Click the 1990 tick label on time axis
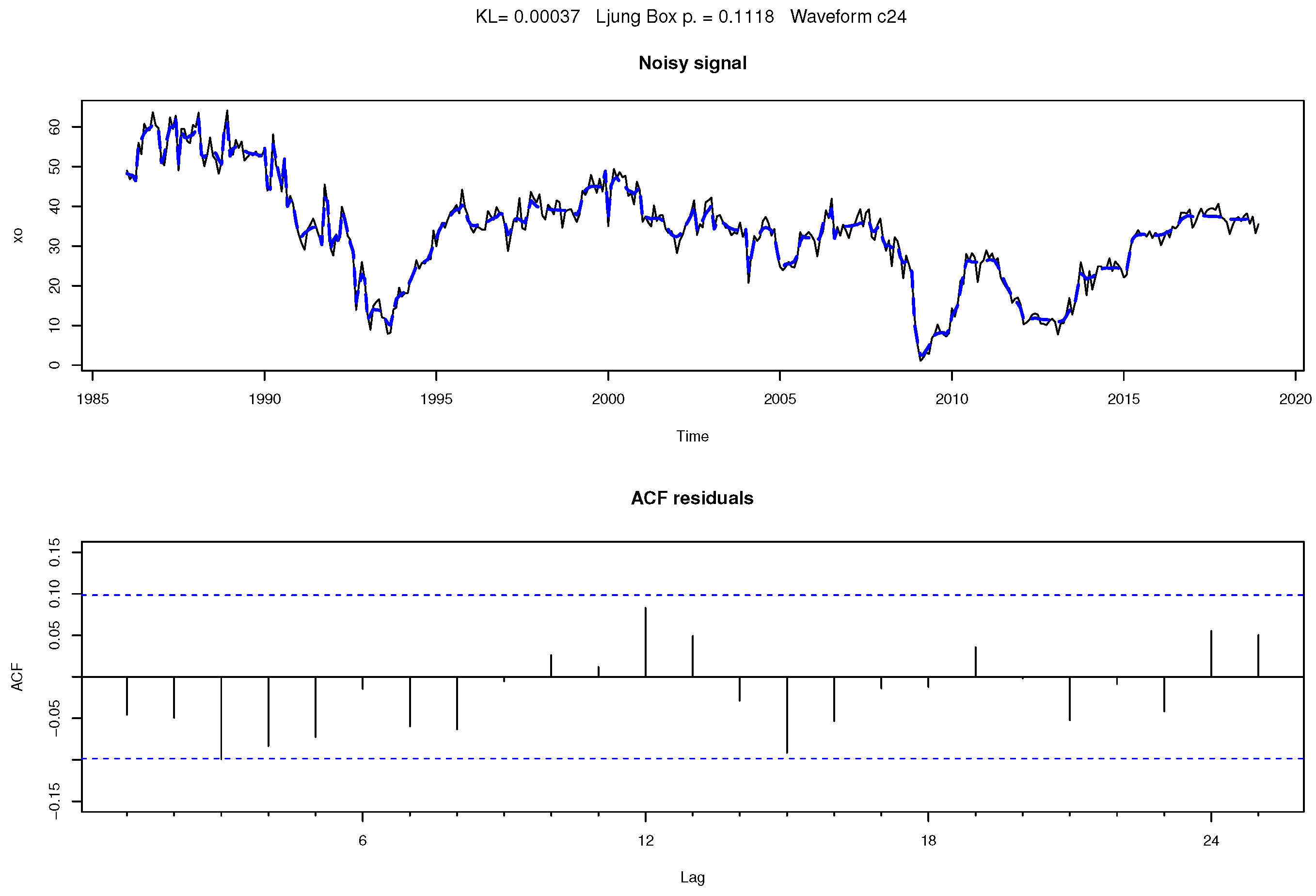This screenshot has width=1316, height=896. click(x=265, y=400)
